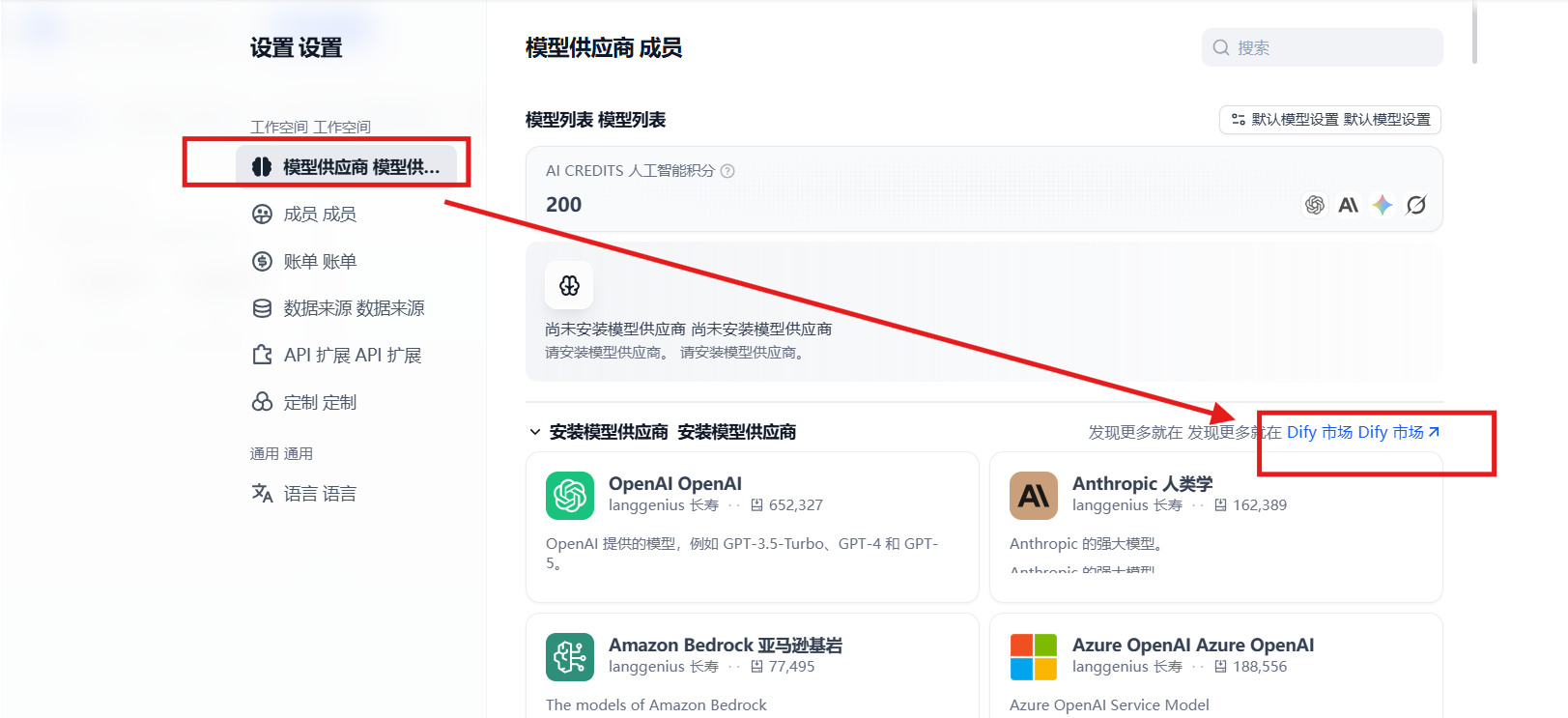Image resolution: width=1568 pixels, height=718 pixels.
Task: Click the 尚未安装模型供应商 notice text
Action: 688,330
